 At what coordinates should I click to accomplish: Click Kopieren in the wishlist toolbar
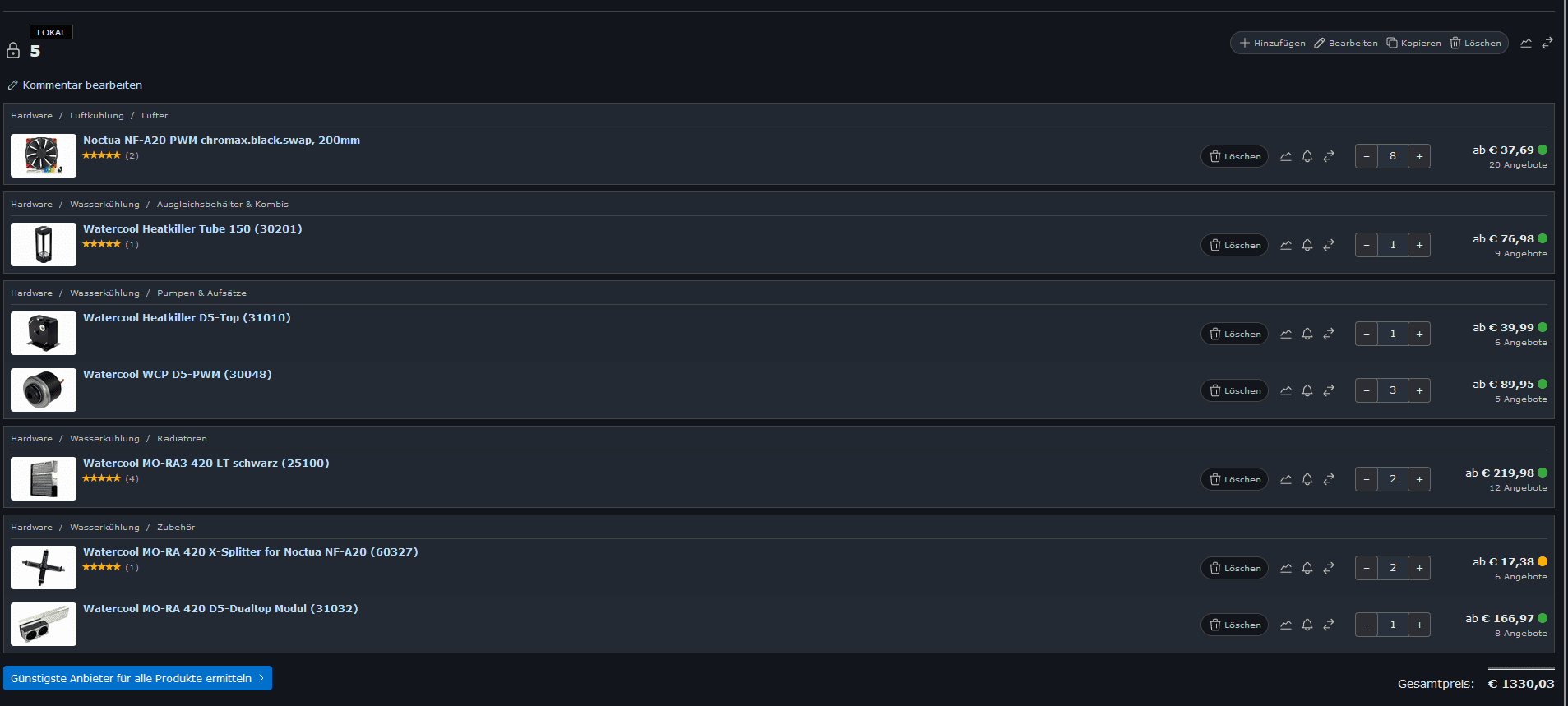(1413, 43)
